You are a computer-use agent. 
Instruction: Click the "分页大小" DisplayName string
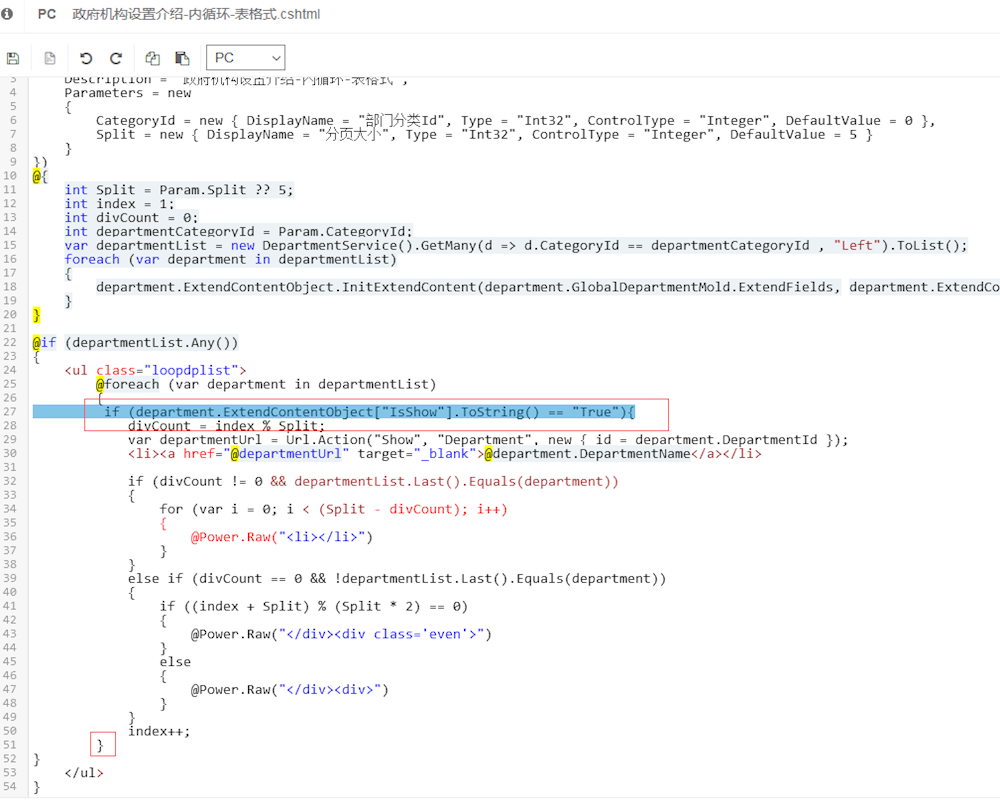click(x=350, y=134)
